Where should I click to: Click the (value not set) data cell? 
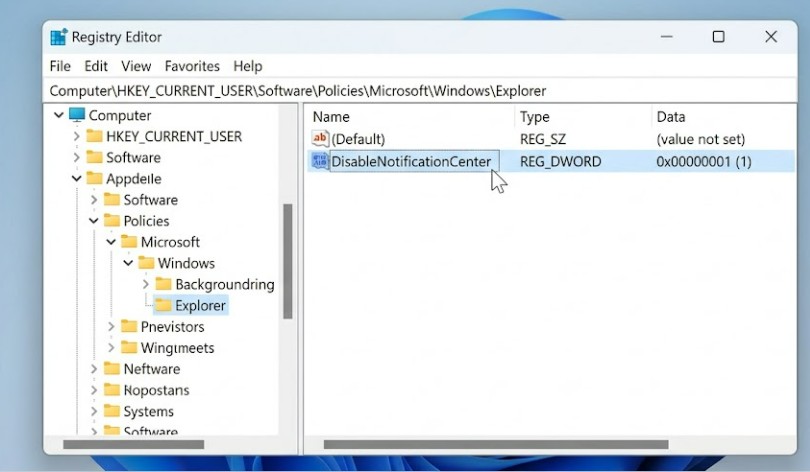tap(700, 139)
